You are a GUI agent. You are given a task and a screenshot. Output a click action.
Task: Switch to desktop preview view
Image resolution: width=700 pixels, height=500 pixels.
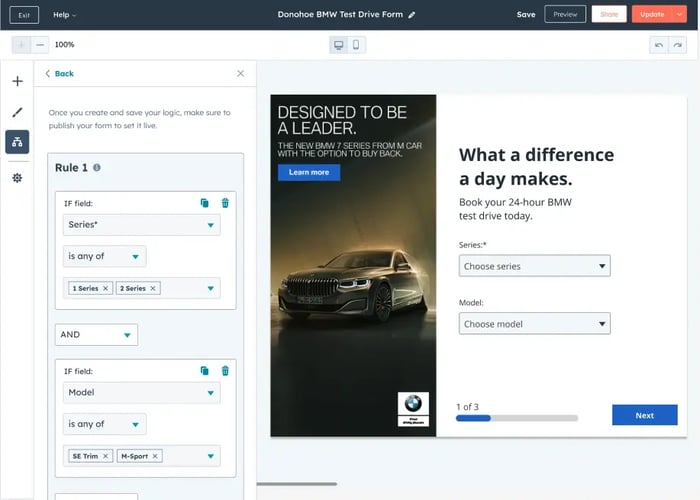click(x=338, y=45)
